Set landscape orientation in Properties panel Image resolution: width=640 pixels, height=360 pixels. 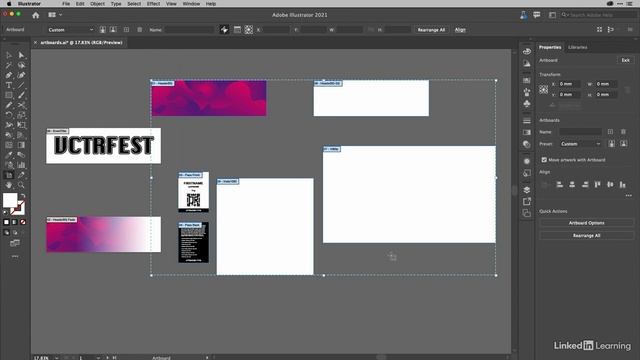point(623,144)
